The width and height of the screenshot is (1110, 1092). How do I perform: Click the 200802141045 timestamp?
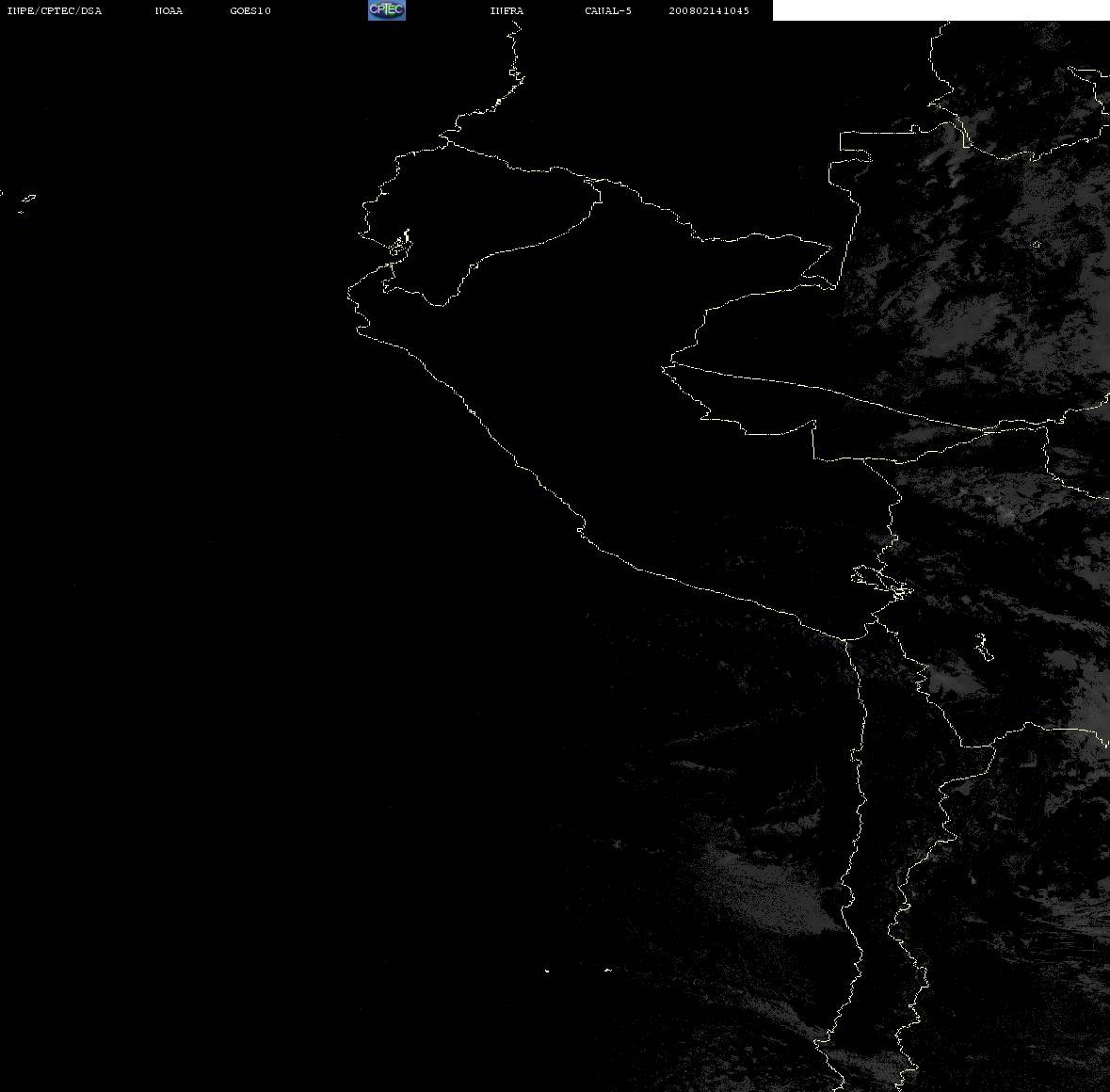pos(709,10)
